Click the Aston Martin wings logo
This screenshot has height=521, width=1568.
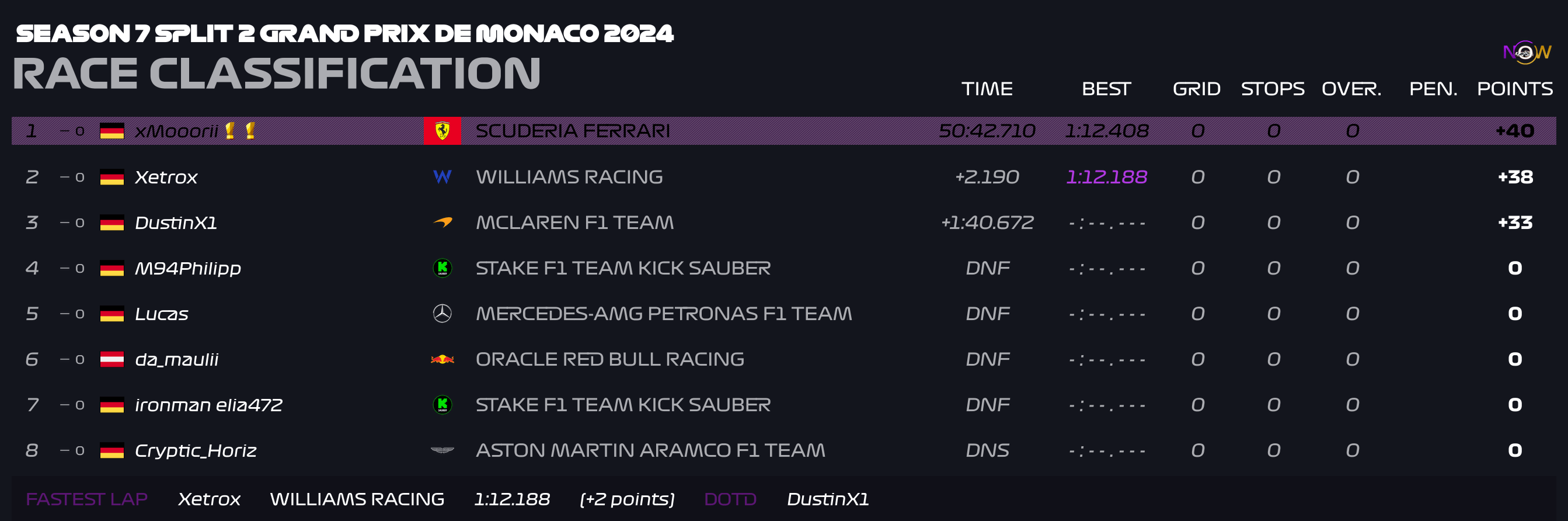[x=442, y=450]
